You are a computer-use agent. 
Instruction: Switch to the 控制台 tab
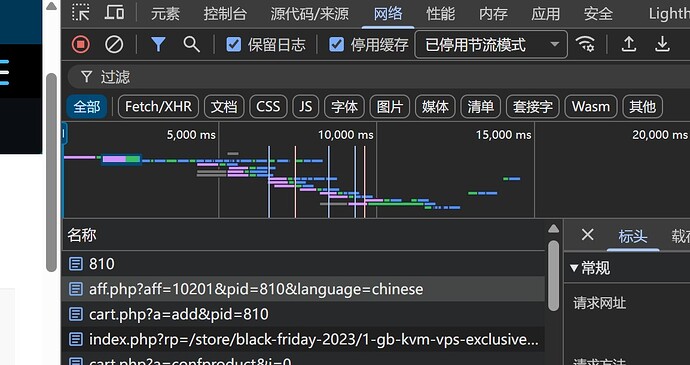click(225, 14)
